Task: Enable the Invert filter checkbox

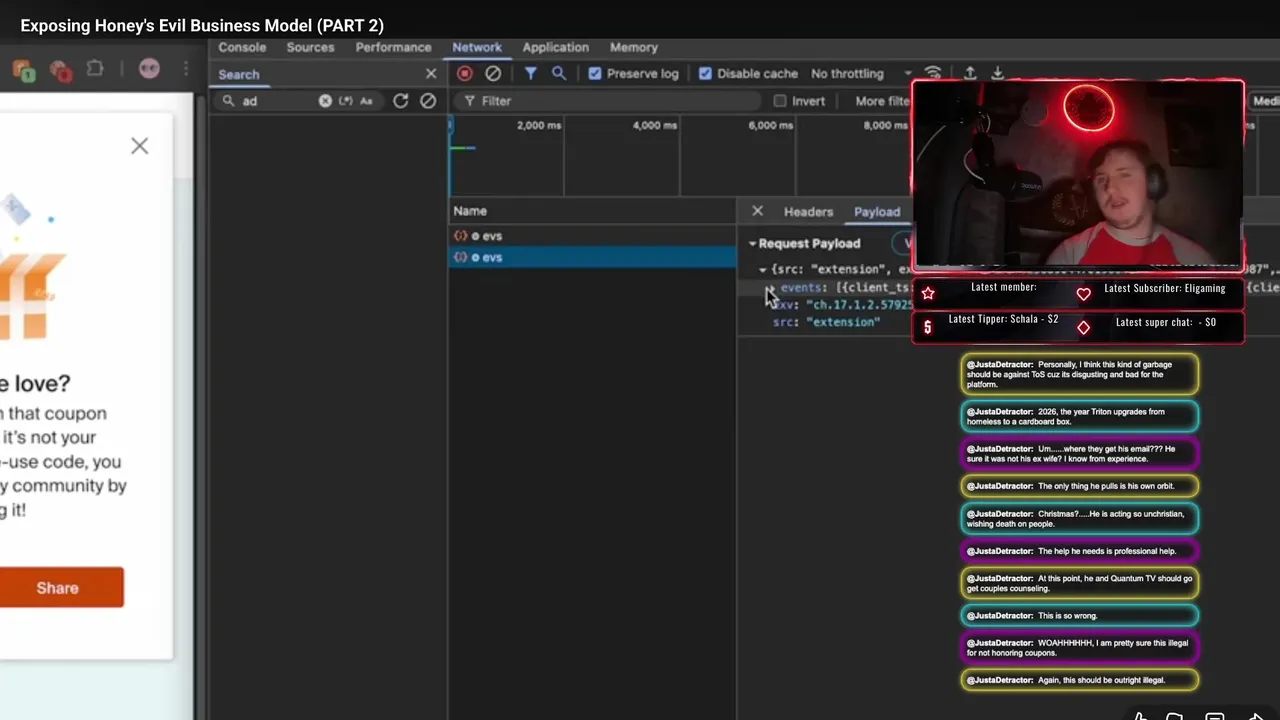Action: tap(780, 101)
